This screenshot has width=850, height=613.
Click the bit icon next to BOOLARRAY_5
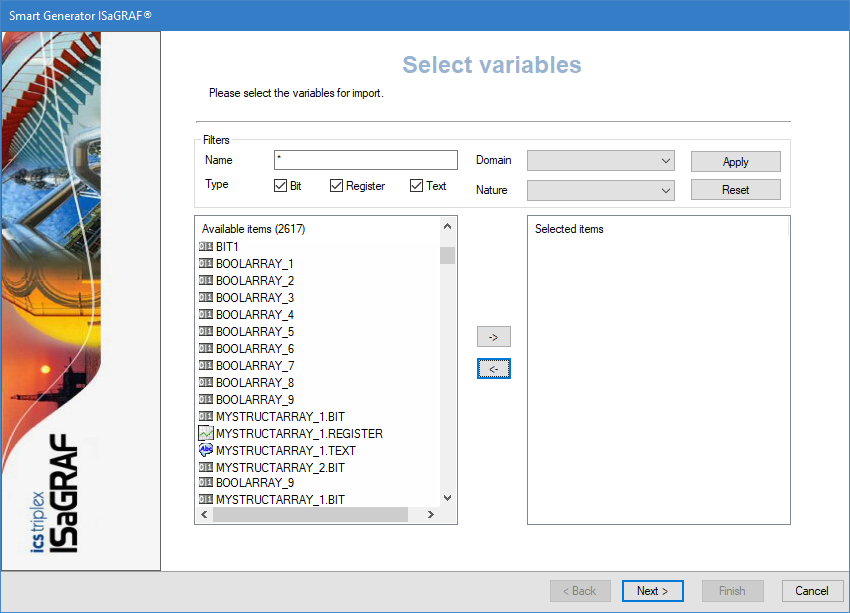coord(206,331)
